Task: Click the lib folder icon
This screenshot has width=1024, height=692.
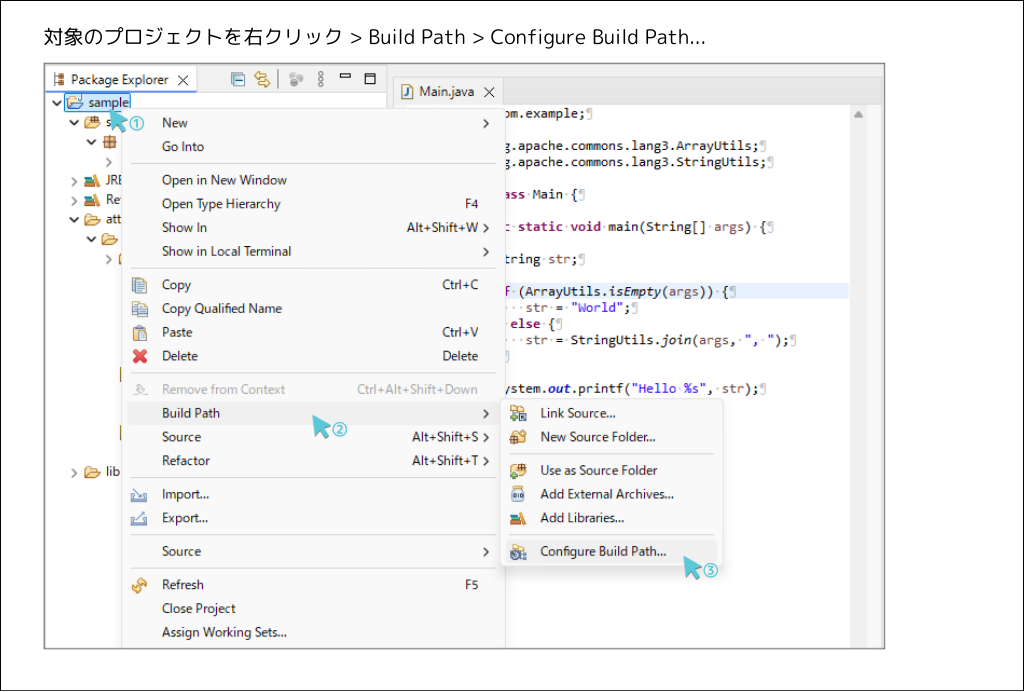Action: coord(92,472)
